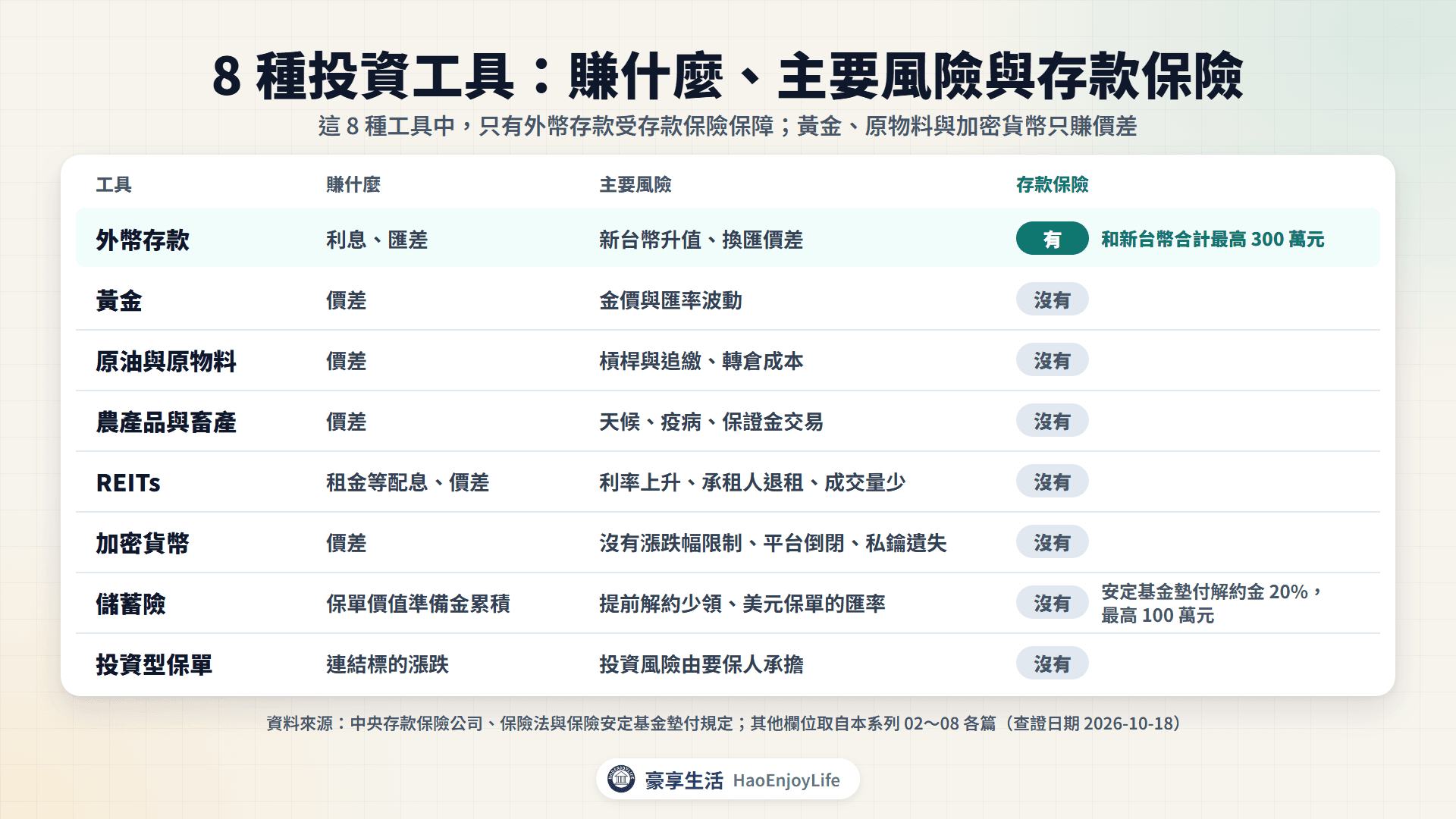Click the 沒有 badge in the 黃金 row
Viewport: 1456px width, 819px height.
tap(1052, 300)
